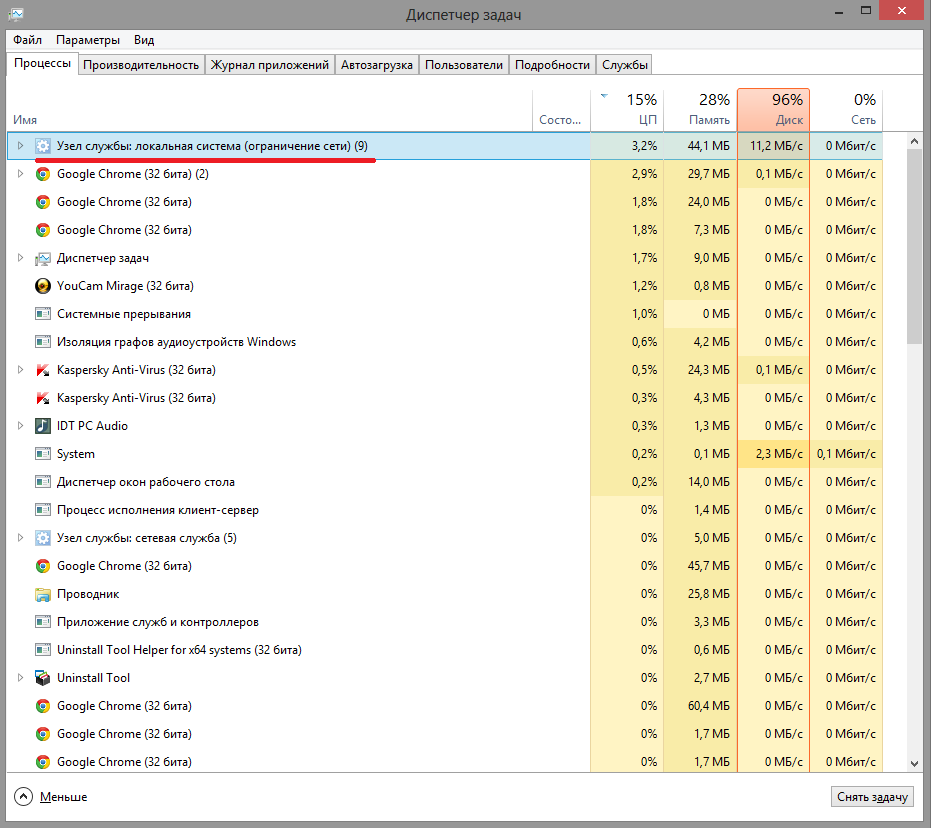Click the Диспетчер задач process icon
This screenshot has height=828, width=931.
point(43,258)
